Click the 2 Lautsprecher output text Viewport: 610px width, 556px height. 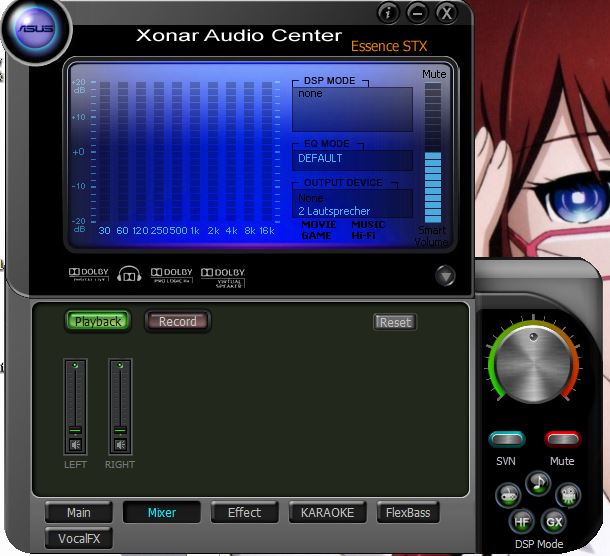click(334, 211)
